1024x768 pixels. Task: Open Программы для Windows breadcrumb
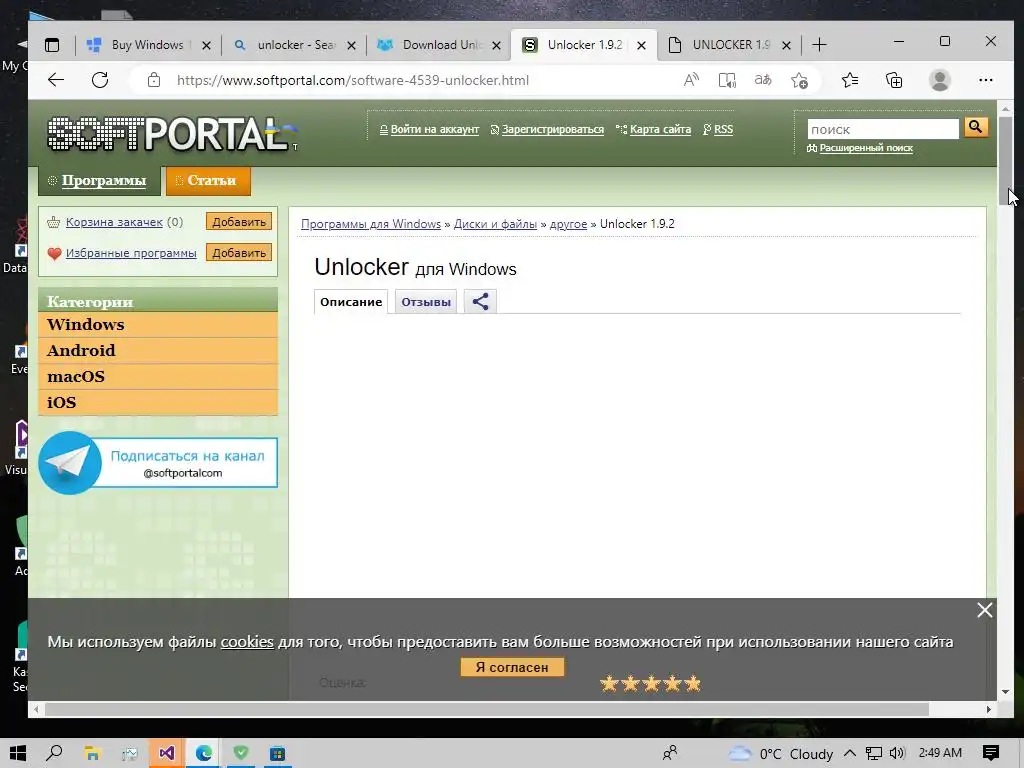coord(371,224)
